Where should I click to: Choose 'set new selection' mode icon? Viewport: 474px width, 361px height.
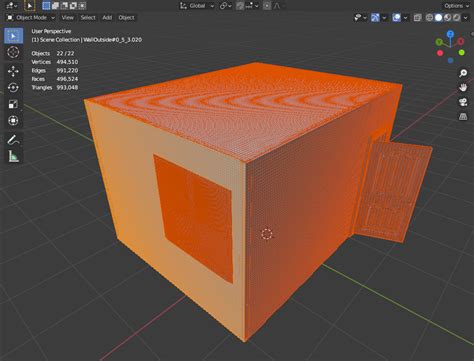click(x=46, y=5)
